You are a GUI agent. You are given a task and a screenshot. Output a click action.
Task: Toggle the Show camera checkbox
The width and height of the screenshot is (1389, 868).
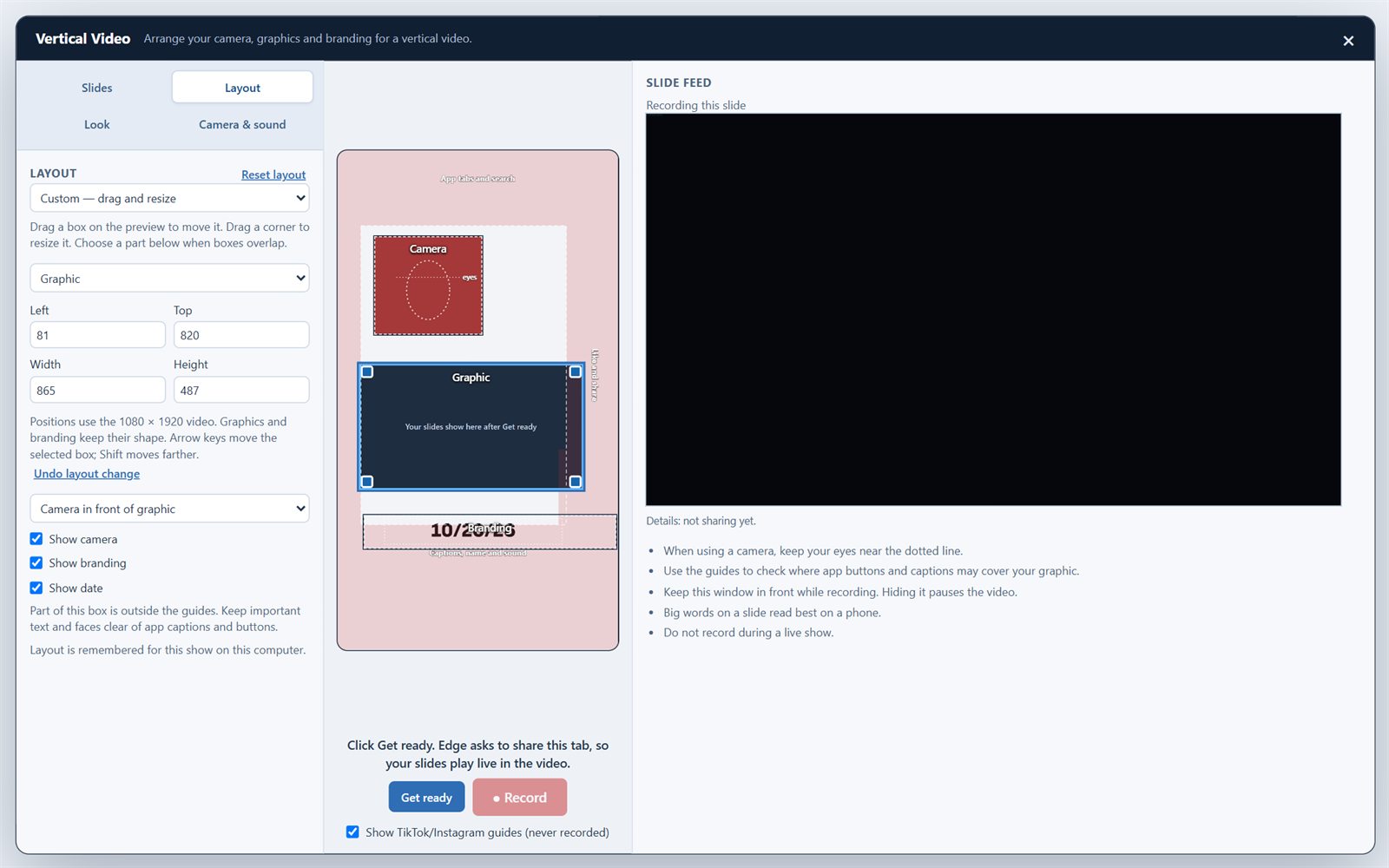click(36, 539)
